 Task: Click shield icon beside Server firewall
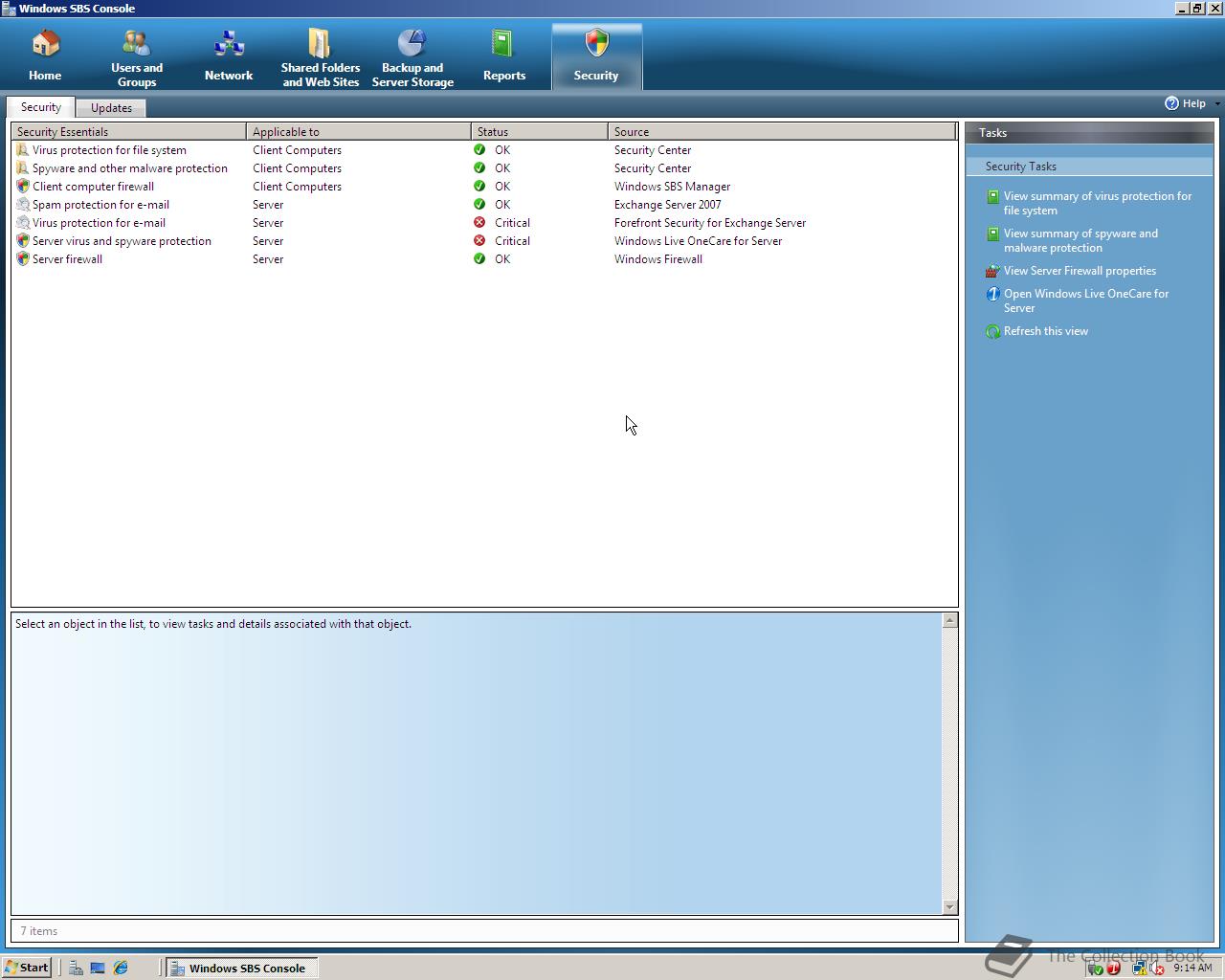(x=23, y=259)
